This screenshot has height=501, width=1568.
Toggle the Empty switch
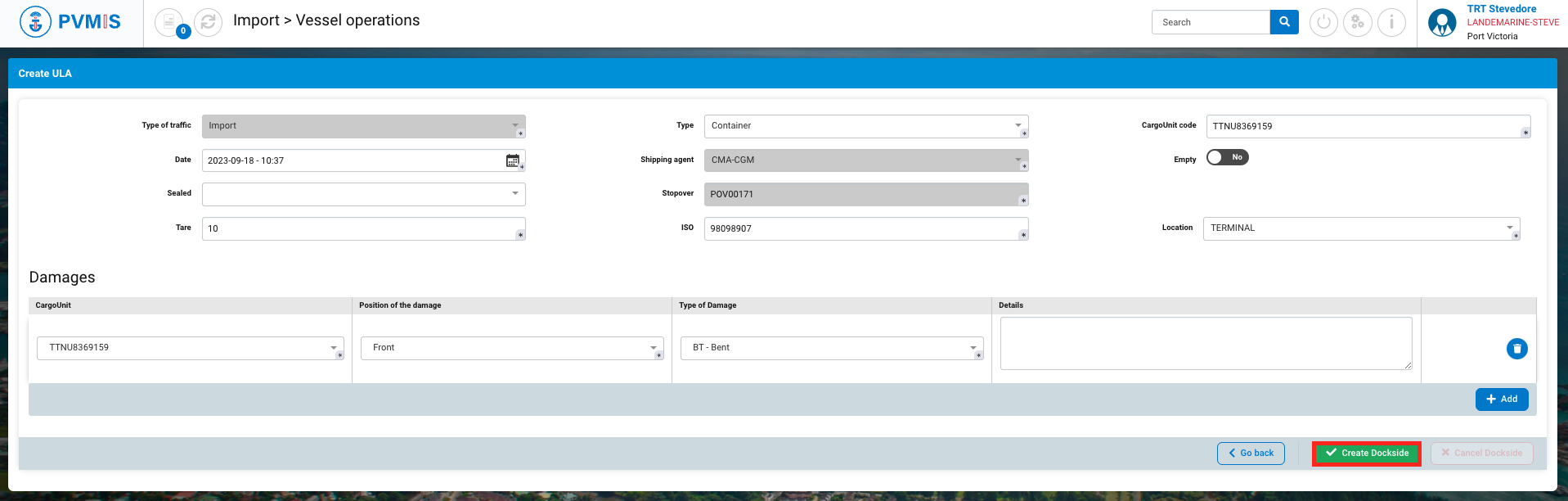click(x=1227, y=157)
